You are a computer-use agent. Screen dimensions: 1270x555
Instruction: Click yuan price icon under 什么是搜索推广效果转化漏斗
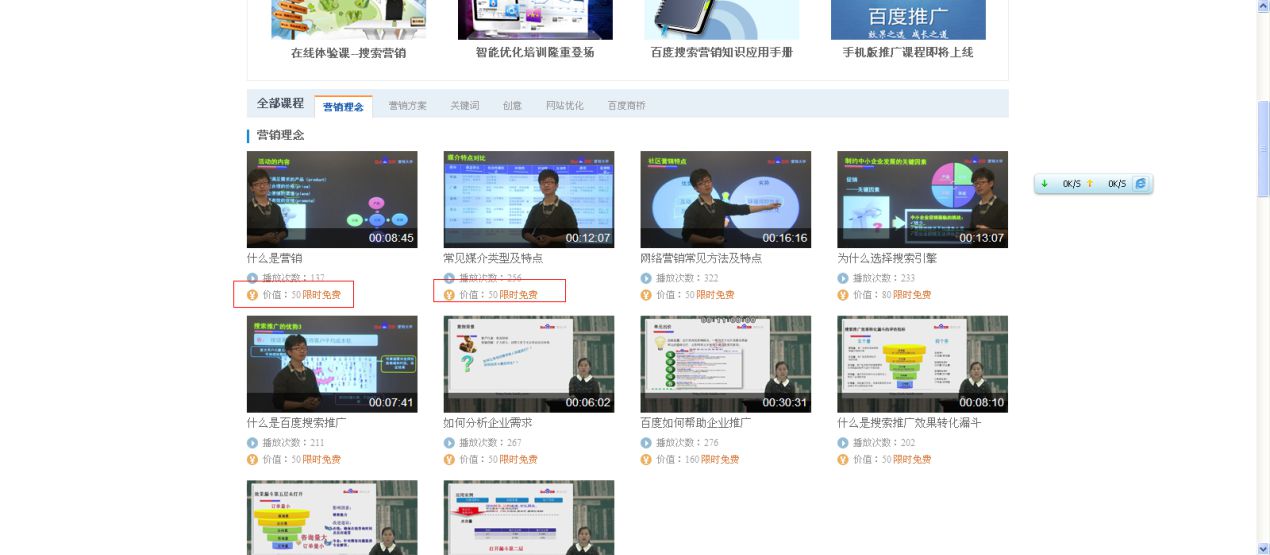pyautogui.click(x=843, y=460)
